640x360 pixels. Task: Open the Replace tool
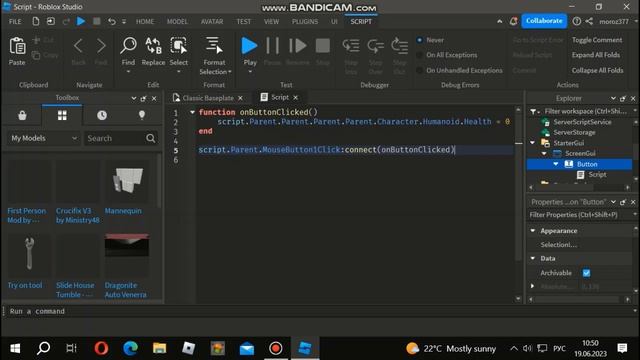tap(153, 46)
